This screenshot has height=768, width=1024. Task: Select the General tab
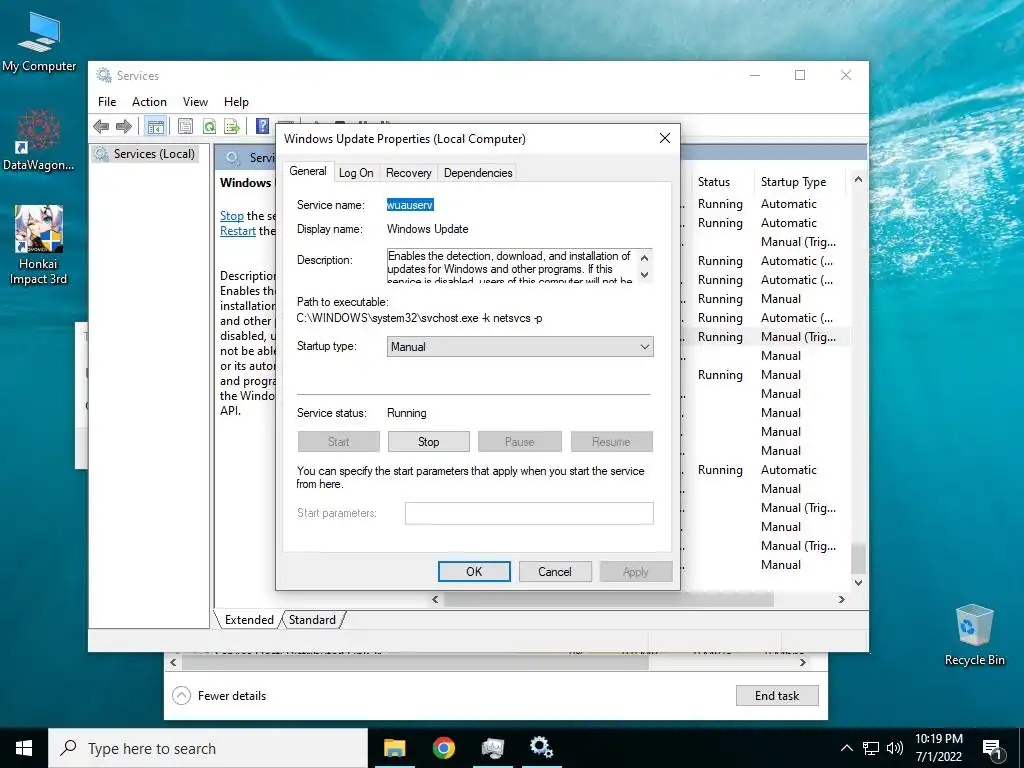pyautogui.click(x=308, y=171)
